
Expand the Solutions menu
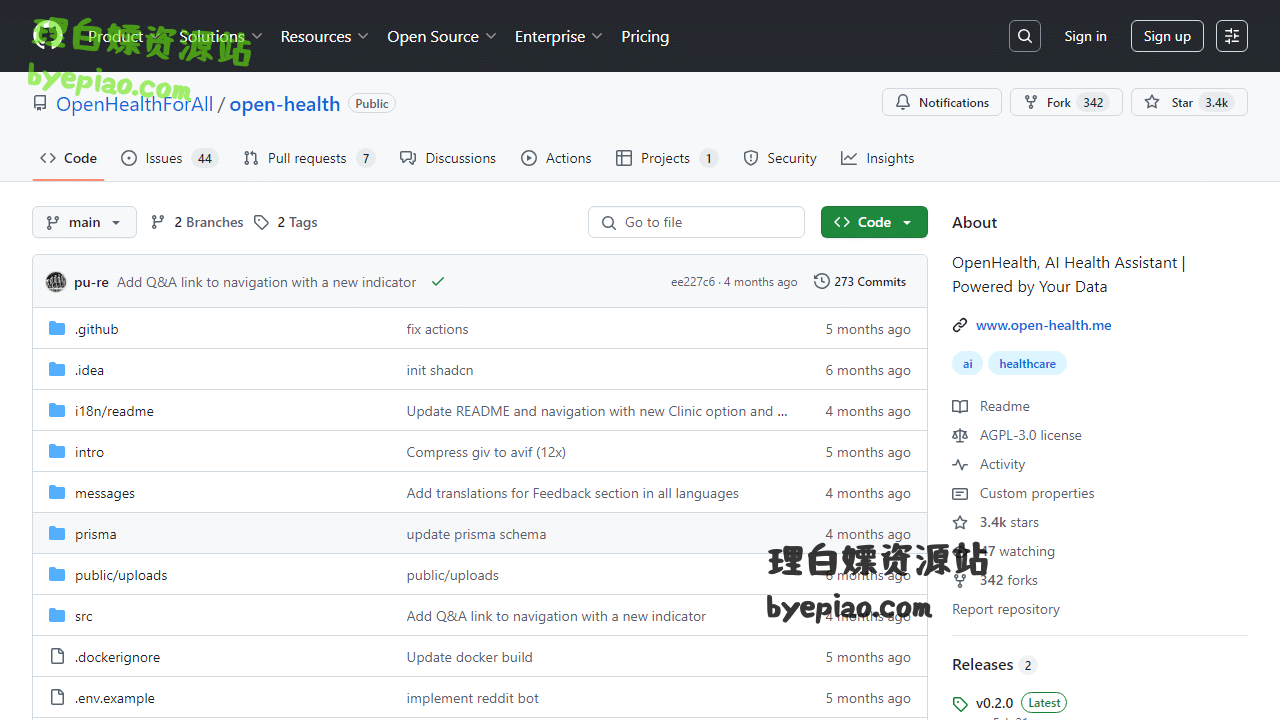pos(221,36)
